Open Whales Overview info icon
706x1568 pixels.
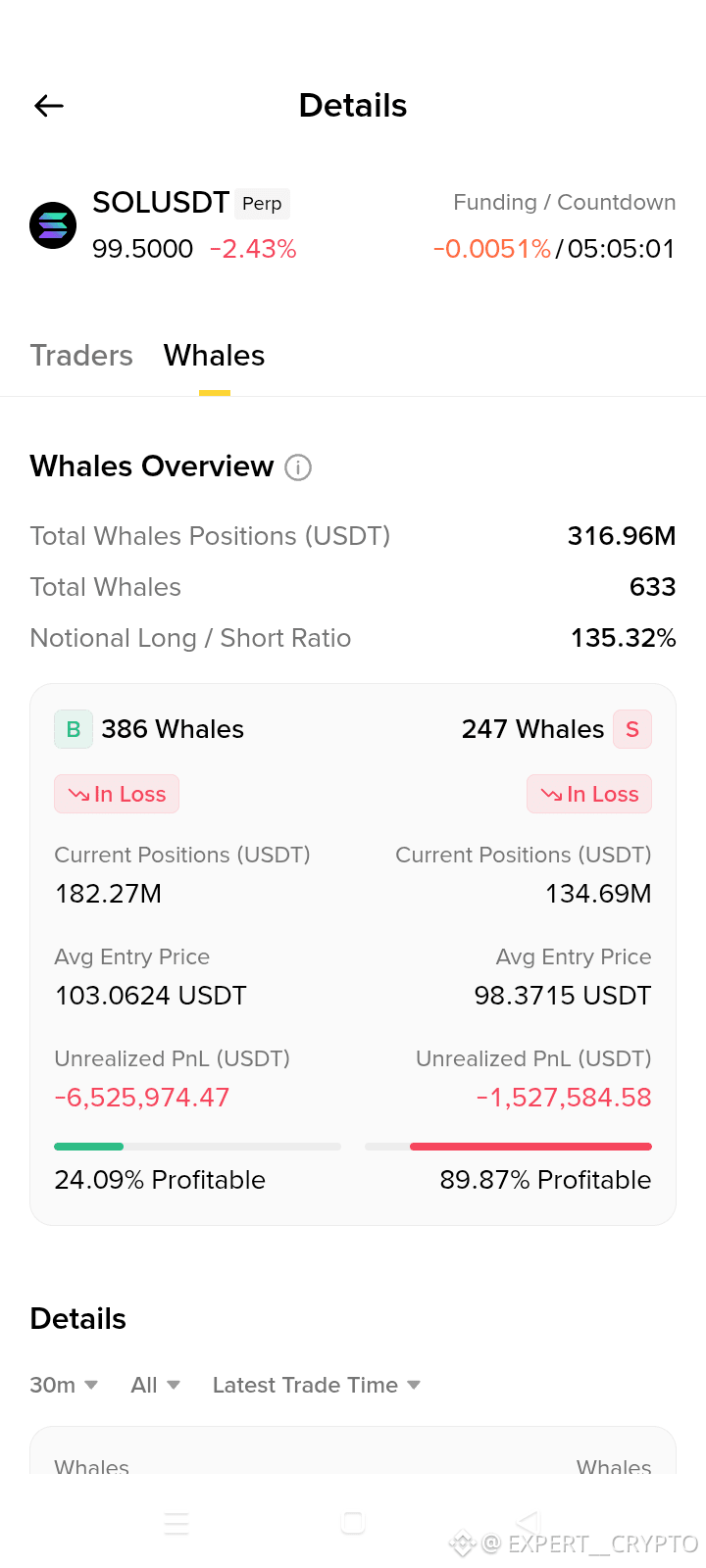[298, 467]
